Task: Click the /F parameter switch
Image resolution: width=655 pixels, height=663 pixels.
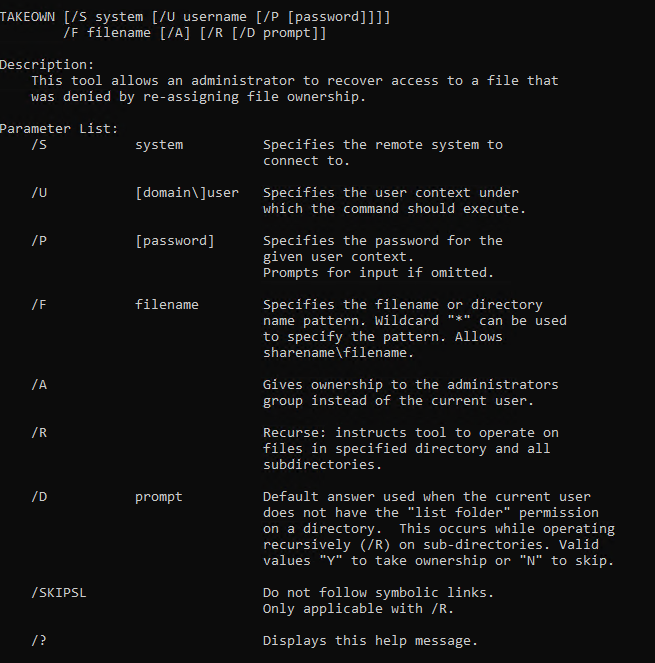Action: click(39, 305)
